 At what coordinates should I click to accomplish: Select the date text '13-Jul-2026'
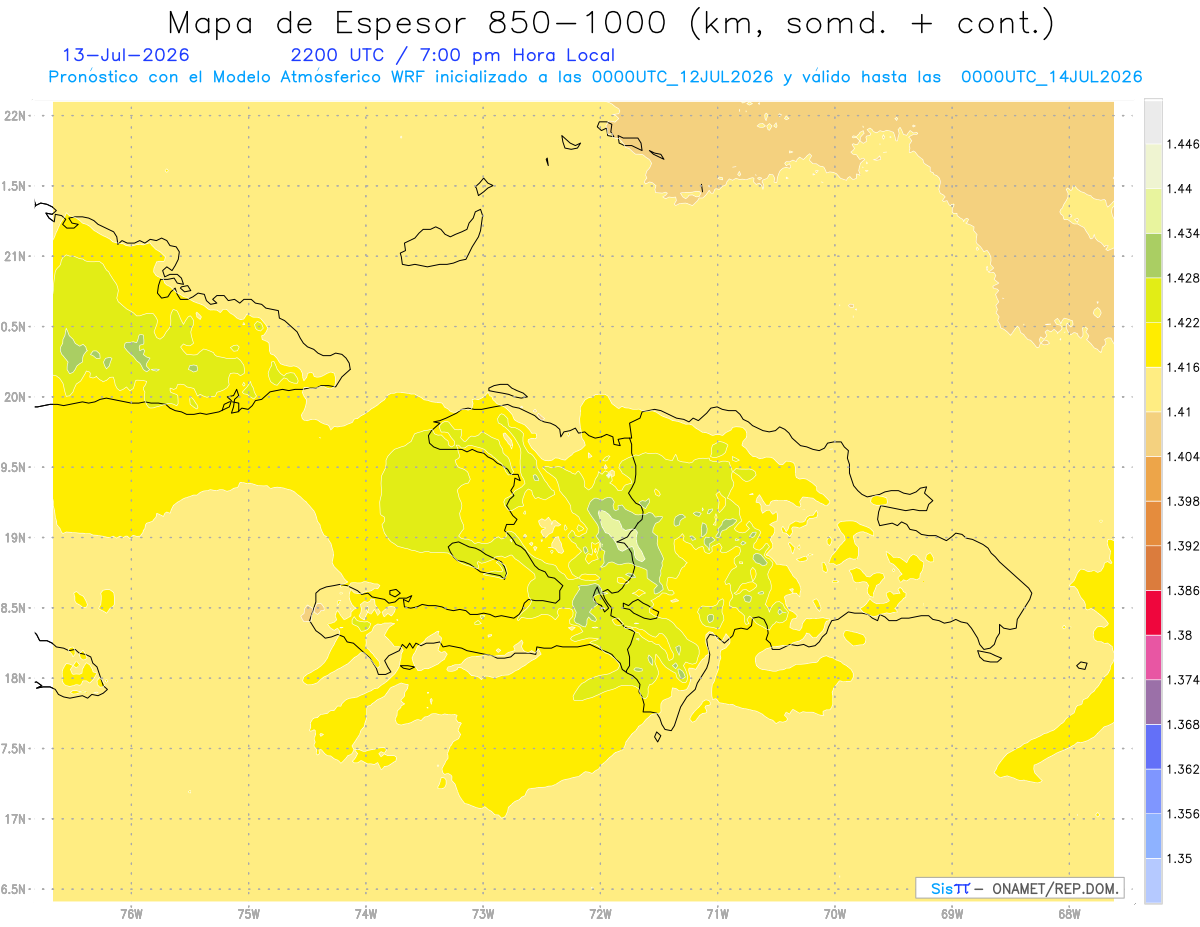pos(126,56)
